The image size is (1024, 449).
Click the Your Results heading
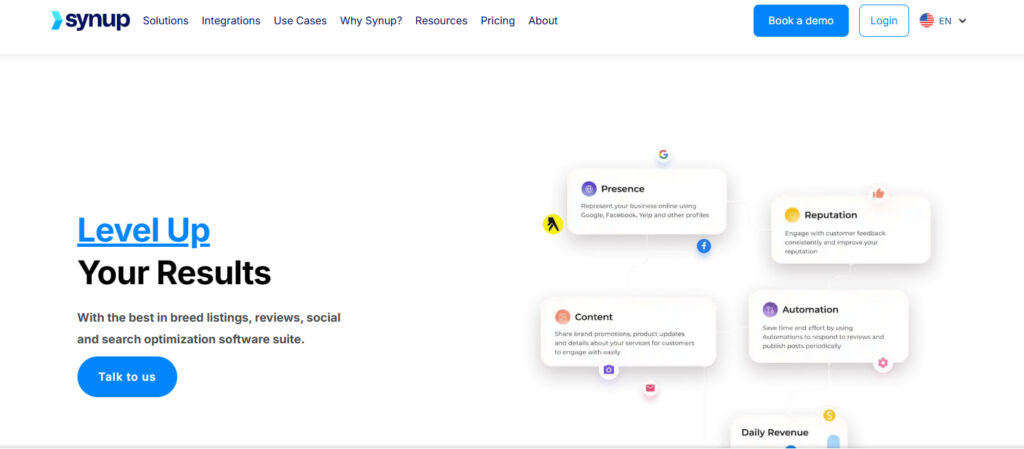174,273
